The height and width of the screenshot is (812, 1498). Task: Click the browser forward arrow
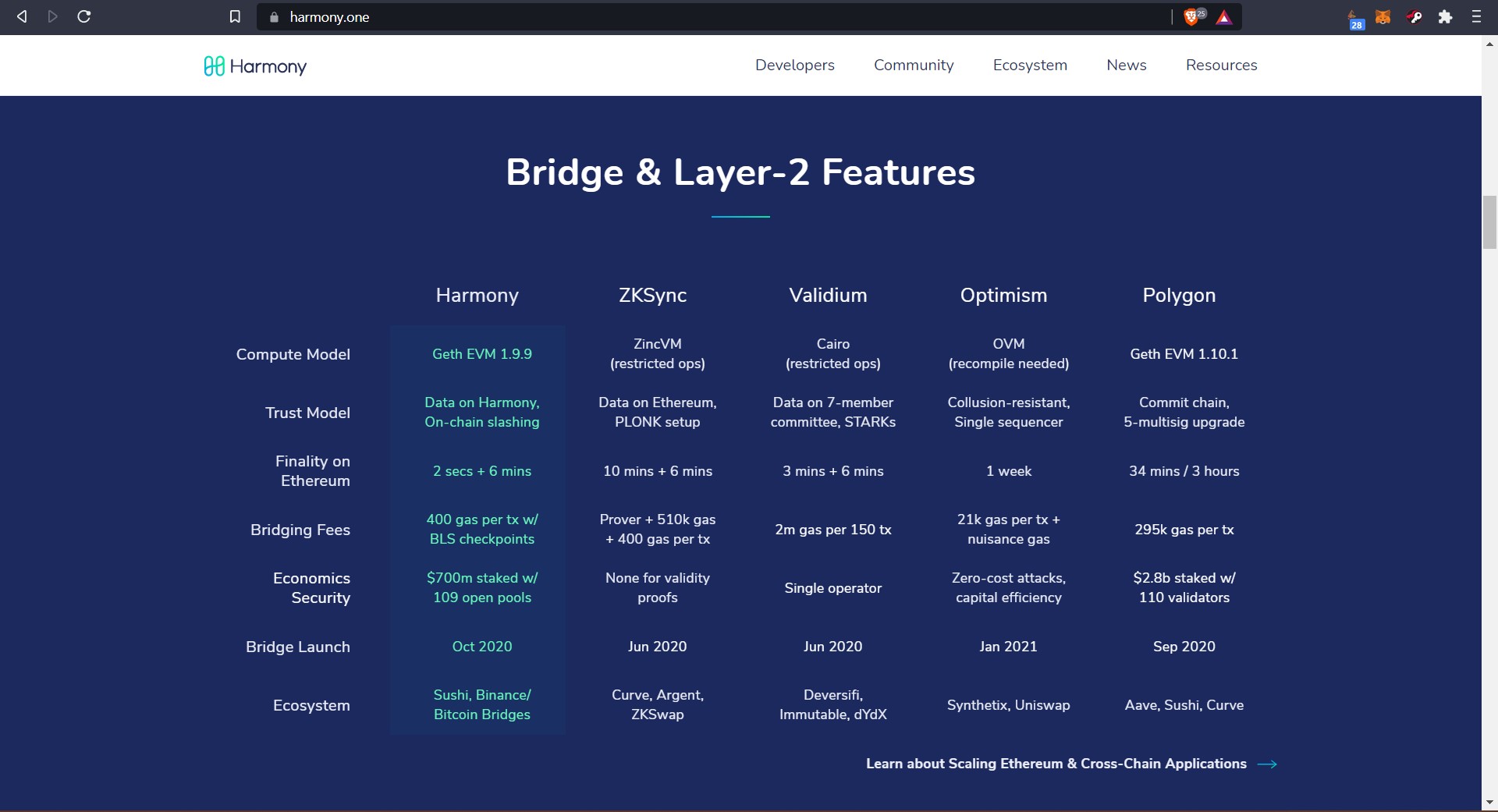pyautogui.click(x=53, y=16)
